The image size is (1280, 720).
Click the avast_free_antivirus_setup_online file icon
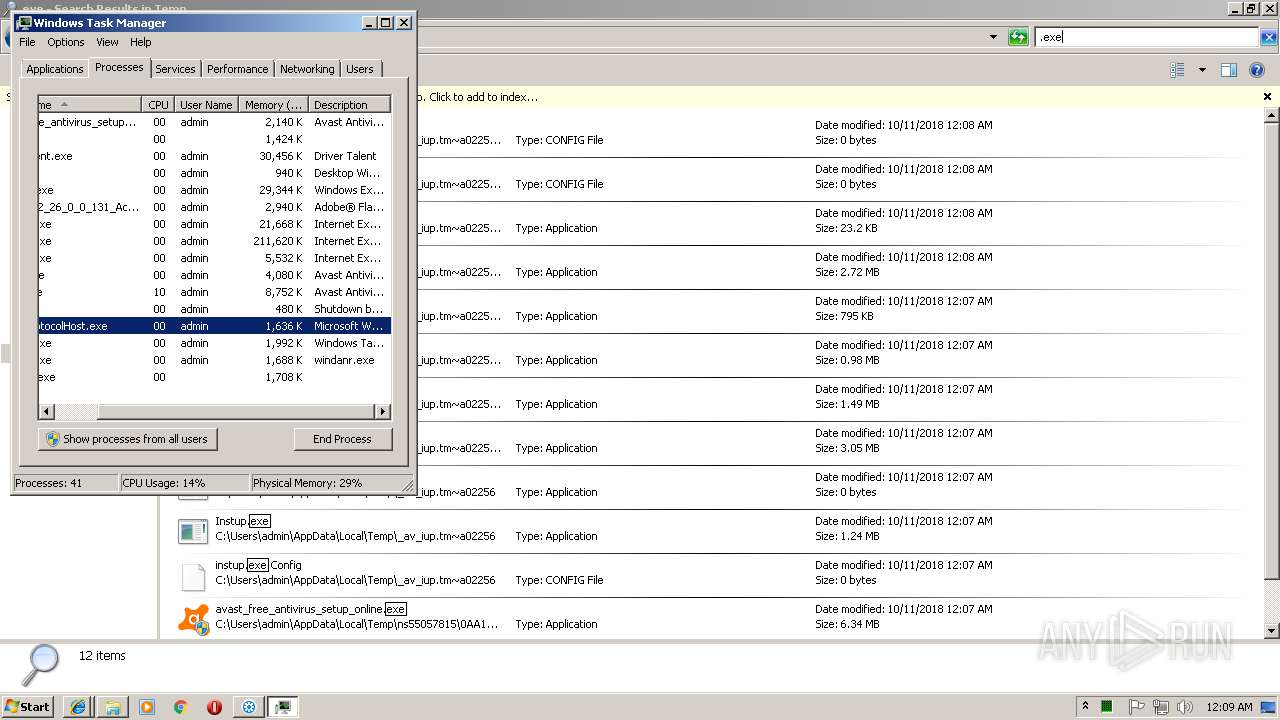point(193,619)
